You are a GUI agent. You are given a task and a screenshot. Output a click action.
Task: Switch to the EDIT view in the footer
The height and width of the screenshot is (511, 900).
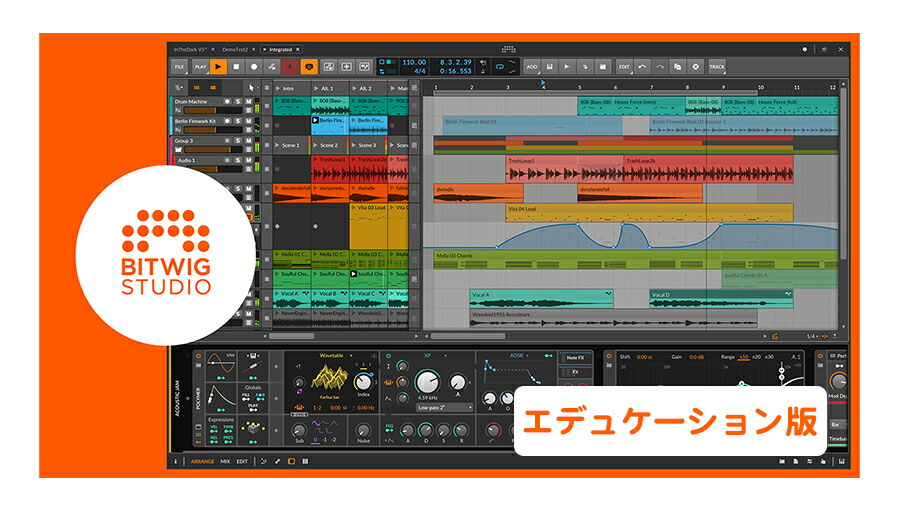coord(242,461)
